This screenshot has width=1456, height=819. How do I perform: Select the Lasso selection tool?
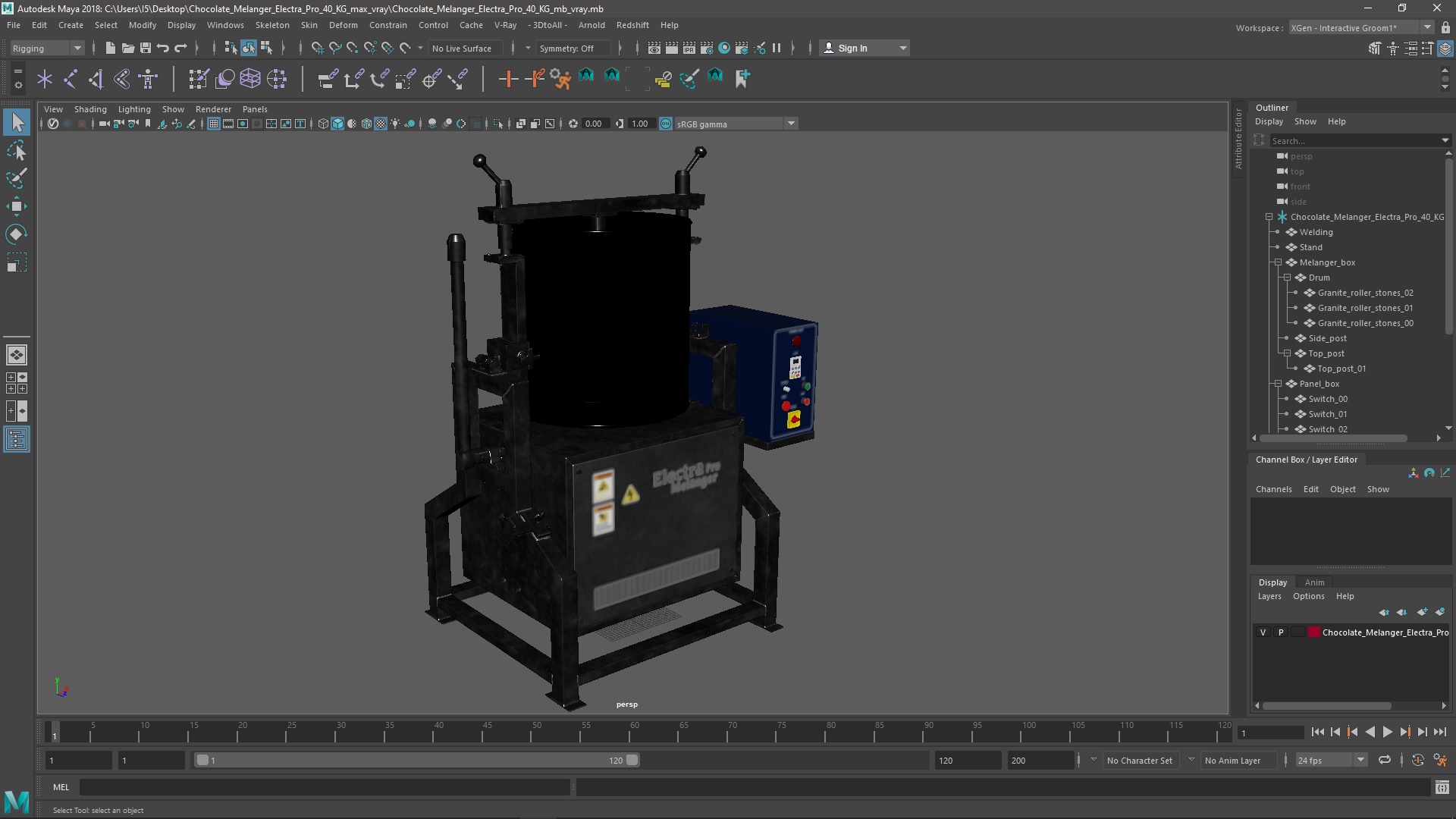[x=17, y=151]
